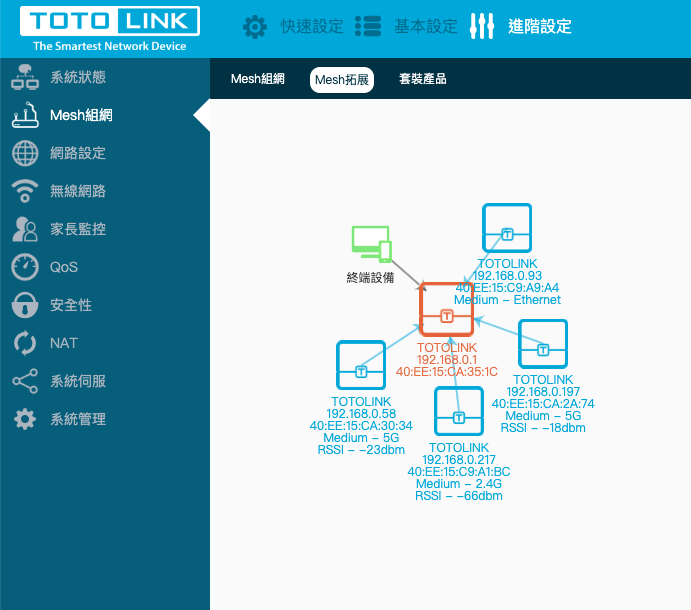Click the 無線網路 Wi-Fi icon
The width and height of the screenshot is (691, 610).
[x=25, y=191]
